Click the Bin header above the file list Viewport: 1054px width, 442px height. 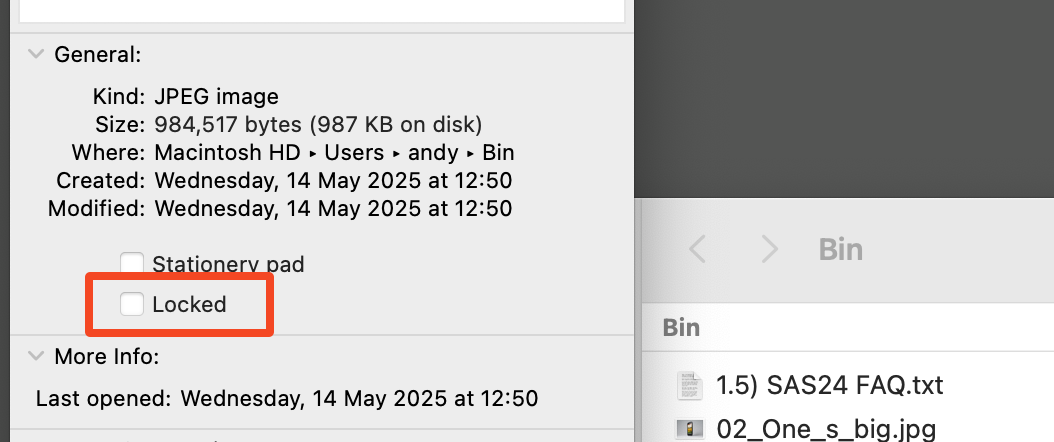682,328
